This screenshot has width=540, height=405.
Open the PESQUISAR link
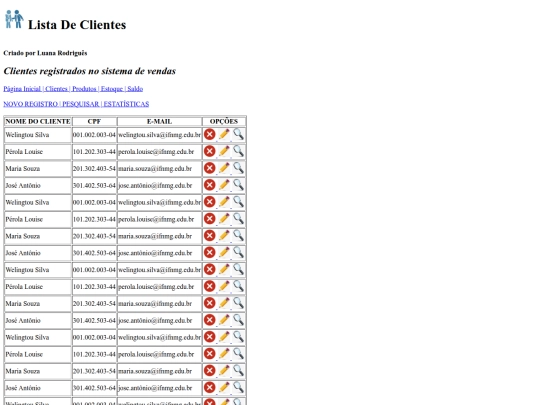[x=81, y=104]
